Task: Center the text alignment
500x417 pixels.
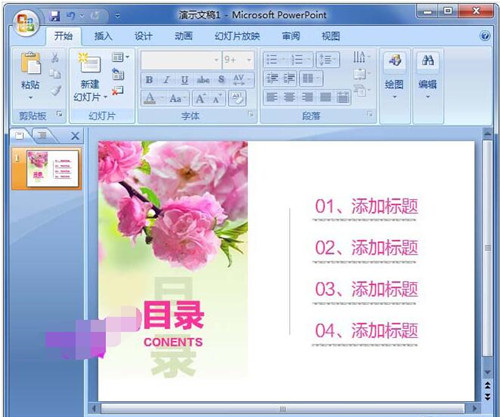Action: click(x=289, y=98)
